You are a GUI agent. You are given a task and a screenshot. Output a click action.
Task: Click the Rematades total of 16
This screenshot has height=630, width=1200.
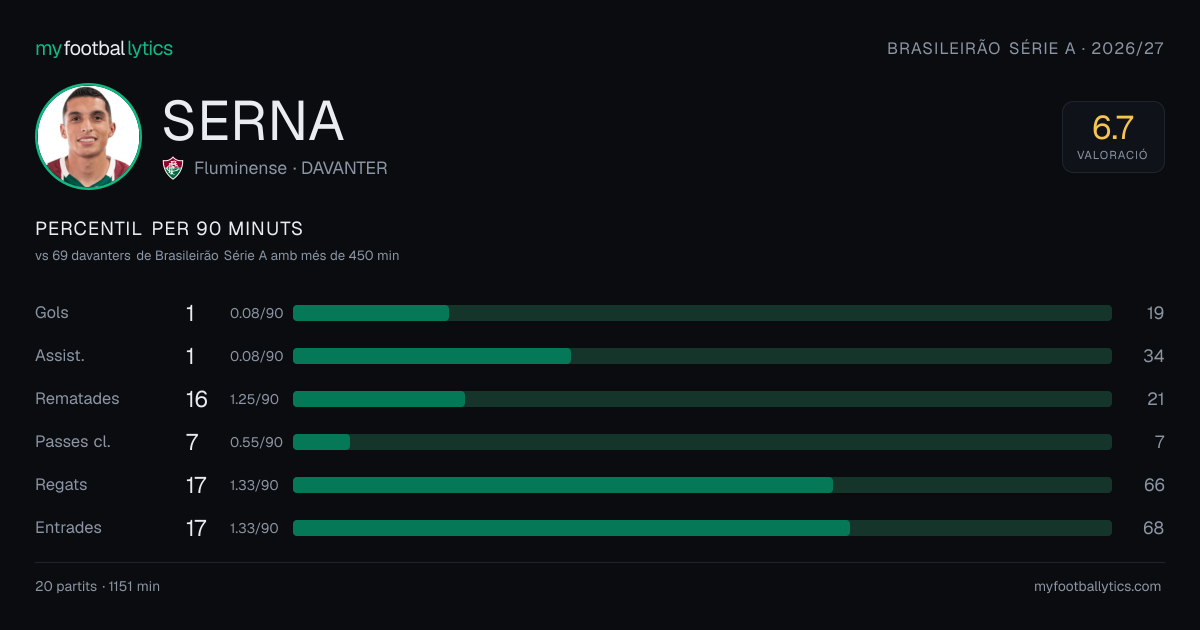point(197,399)
